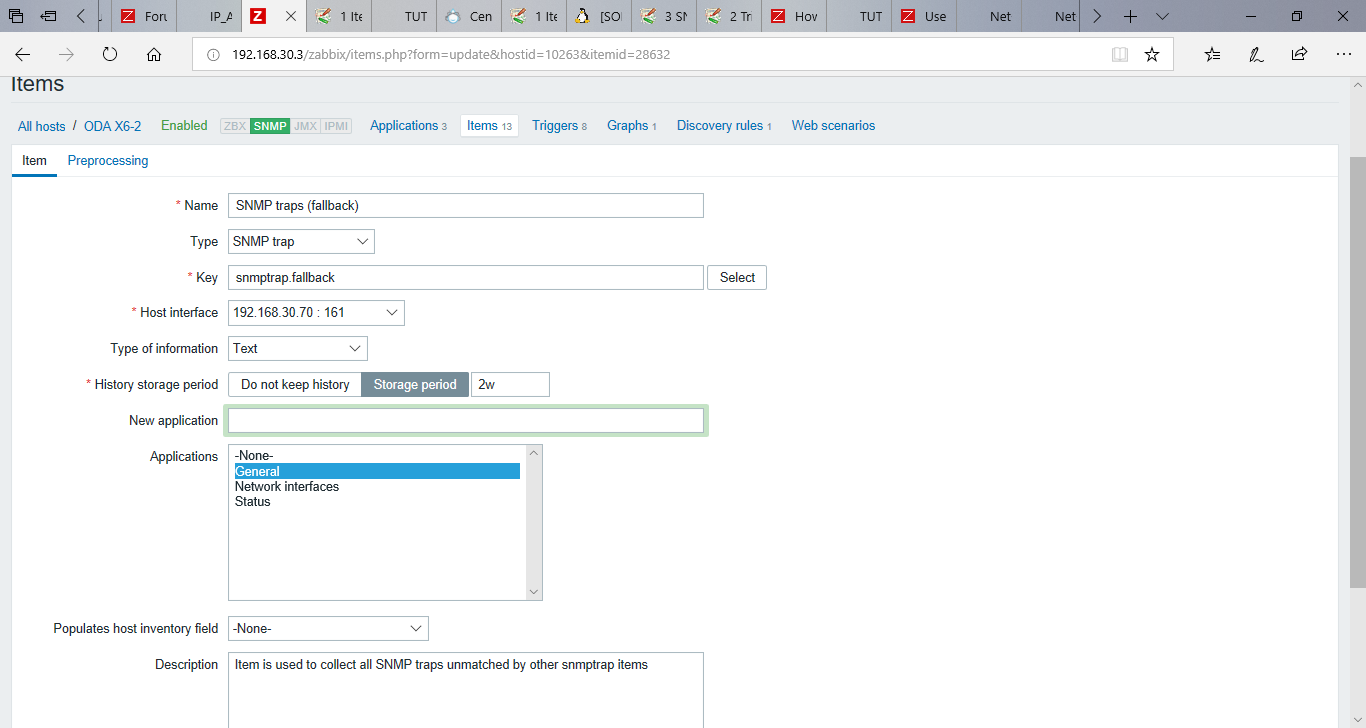Select General in the Applications list

point(377,471)
